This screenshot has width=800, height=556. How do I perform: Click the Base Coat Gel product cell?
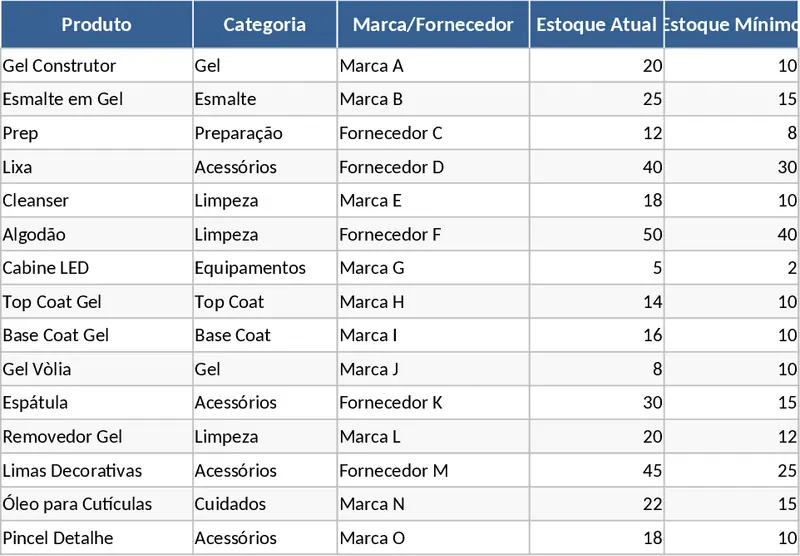[96, 335]
